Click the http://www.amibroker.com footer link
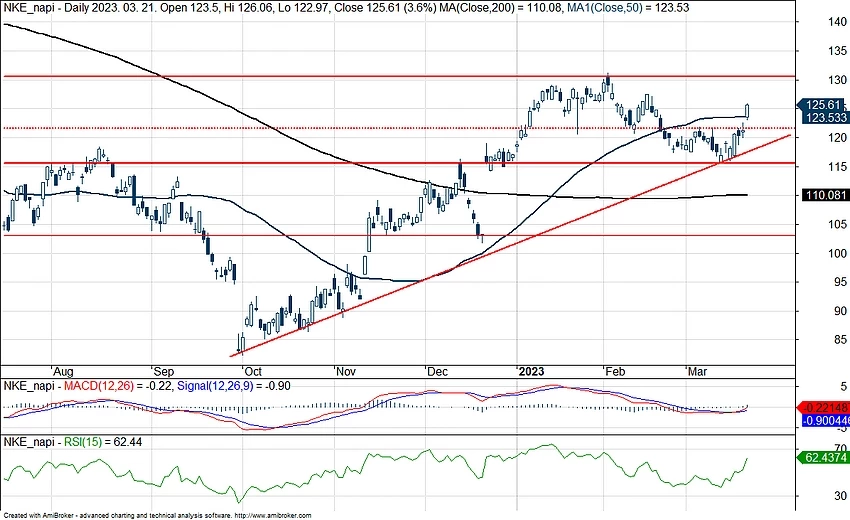Screen dimensions: 850x520 pos(274,516)
